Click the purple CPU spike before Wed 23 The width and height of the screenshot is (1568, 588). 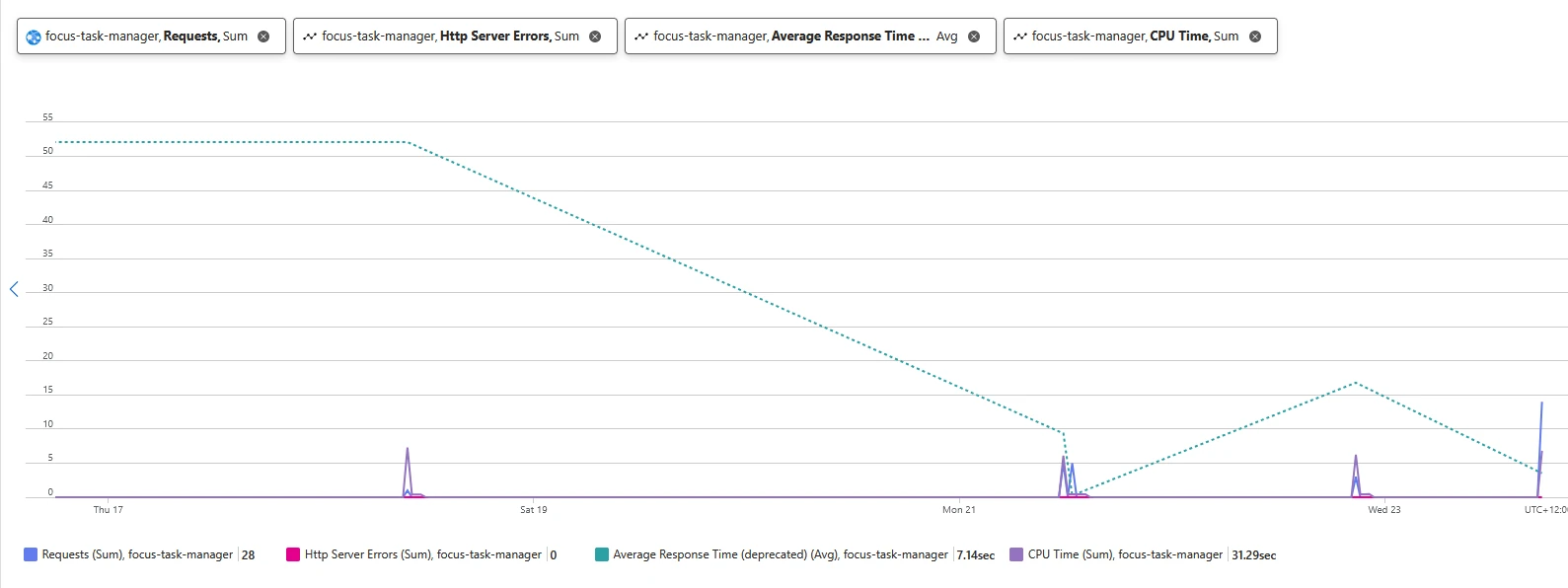[x=1356, y=476]
